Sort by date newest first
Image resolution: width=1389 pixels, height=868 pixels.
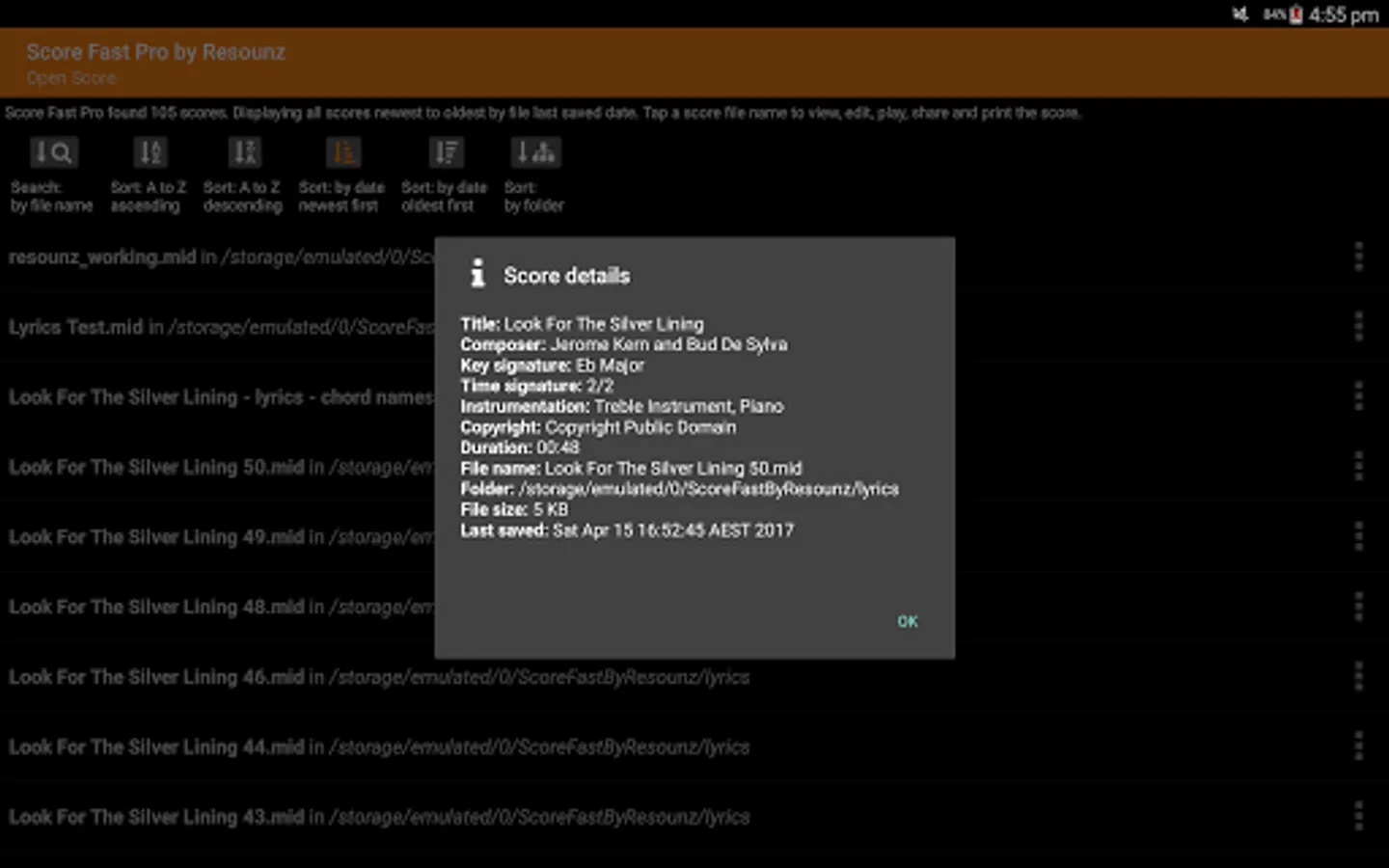[x=342, y=152]
